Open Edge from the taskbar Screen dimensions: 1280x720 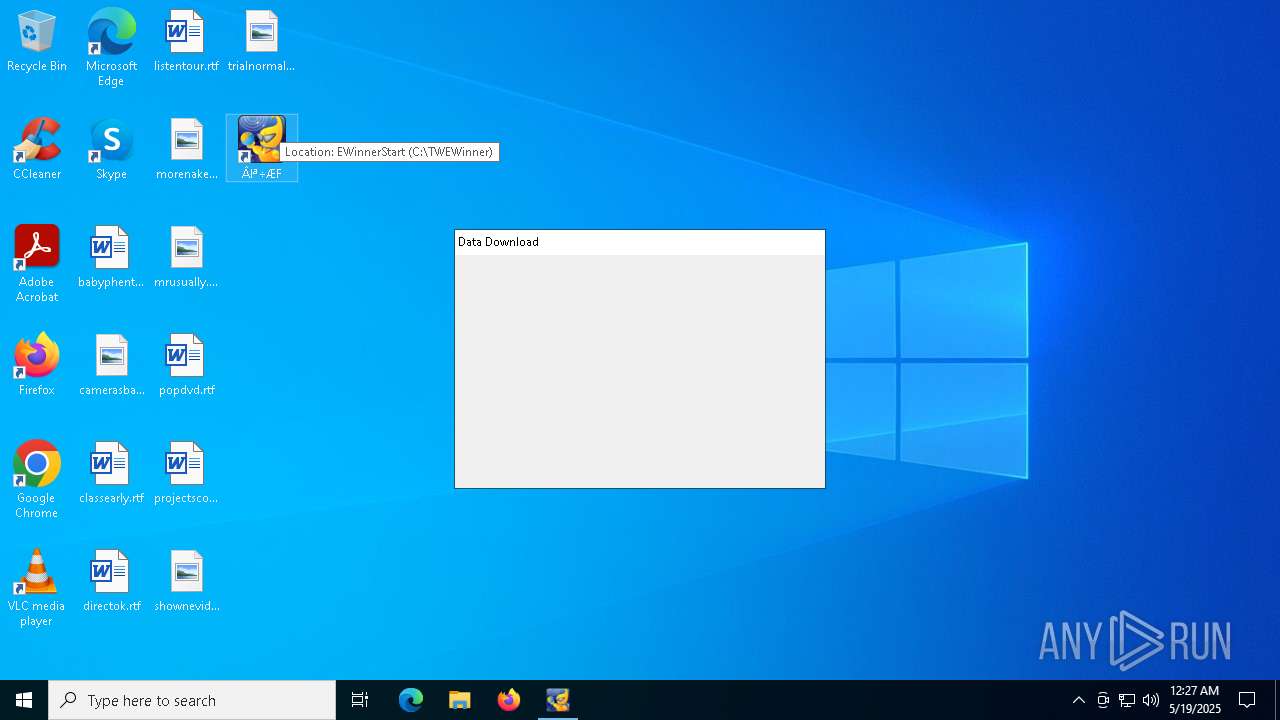[411, 700]
